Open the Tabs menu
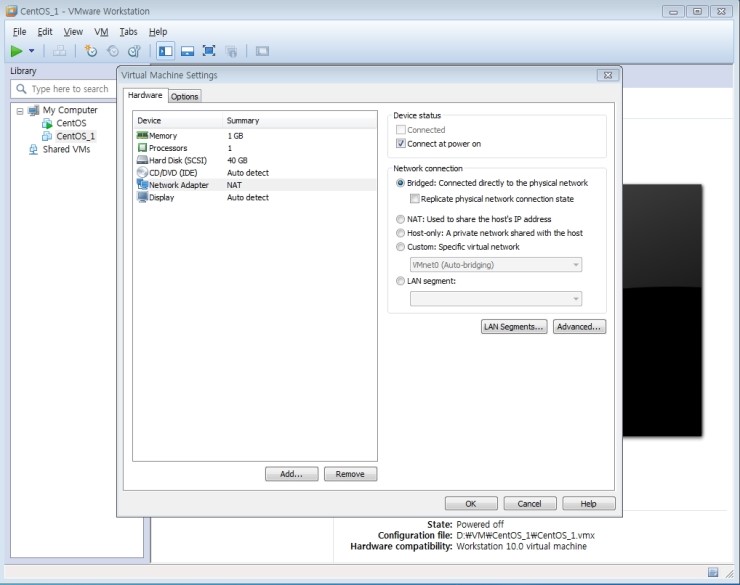 128,32
